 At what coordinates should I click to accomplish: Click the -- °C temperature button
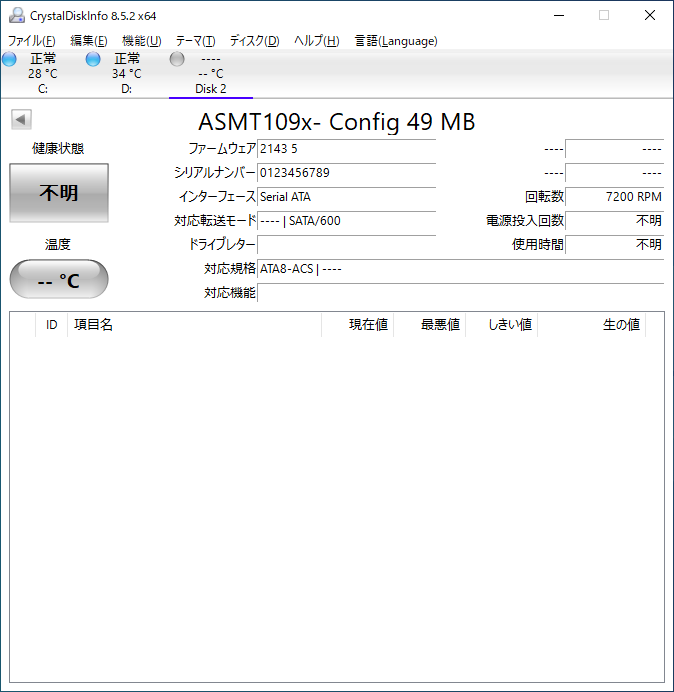click(59, 279)
